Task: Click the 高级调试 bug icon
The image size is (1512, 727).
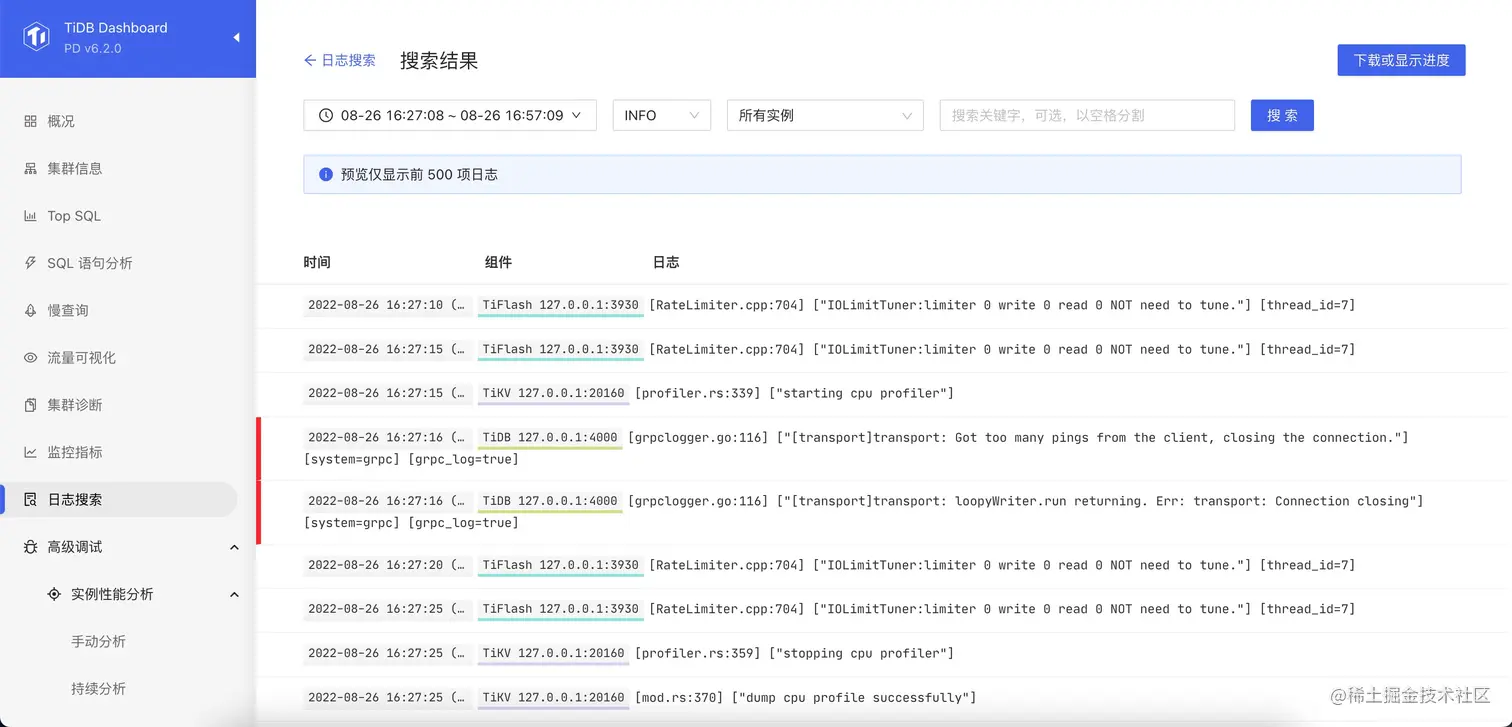Action: pos(30,547)
